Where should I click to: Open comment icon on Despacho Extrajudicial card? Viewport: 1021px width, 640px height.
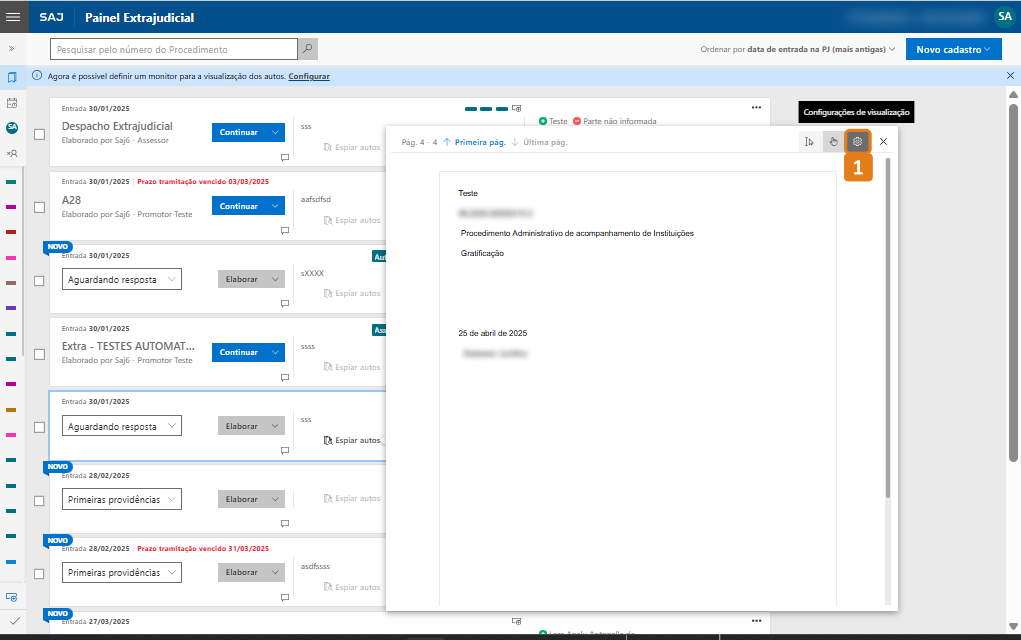click(x=285, y=157)
